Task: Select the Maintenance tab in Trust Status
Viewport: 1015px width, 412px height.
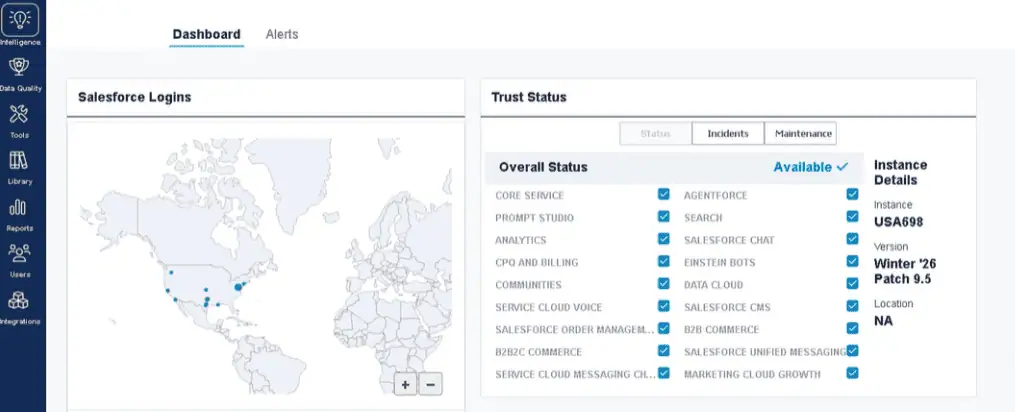Action: pyautogui.click(x=800, y=133)
